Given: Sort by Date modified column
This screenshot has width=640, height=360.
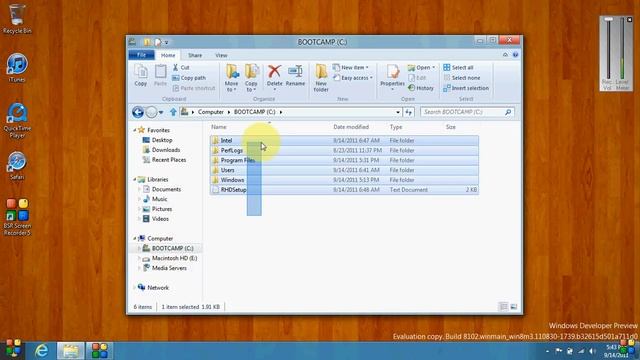Looking at the screenshot, I should point(351,127).
